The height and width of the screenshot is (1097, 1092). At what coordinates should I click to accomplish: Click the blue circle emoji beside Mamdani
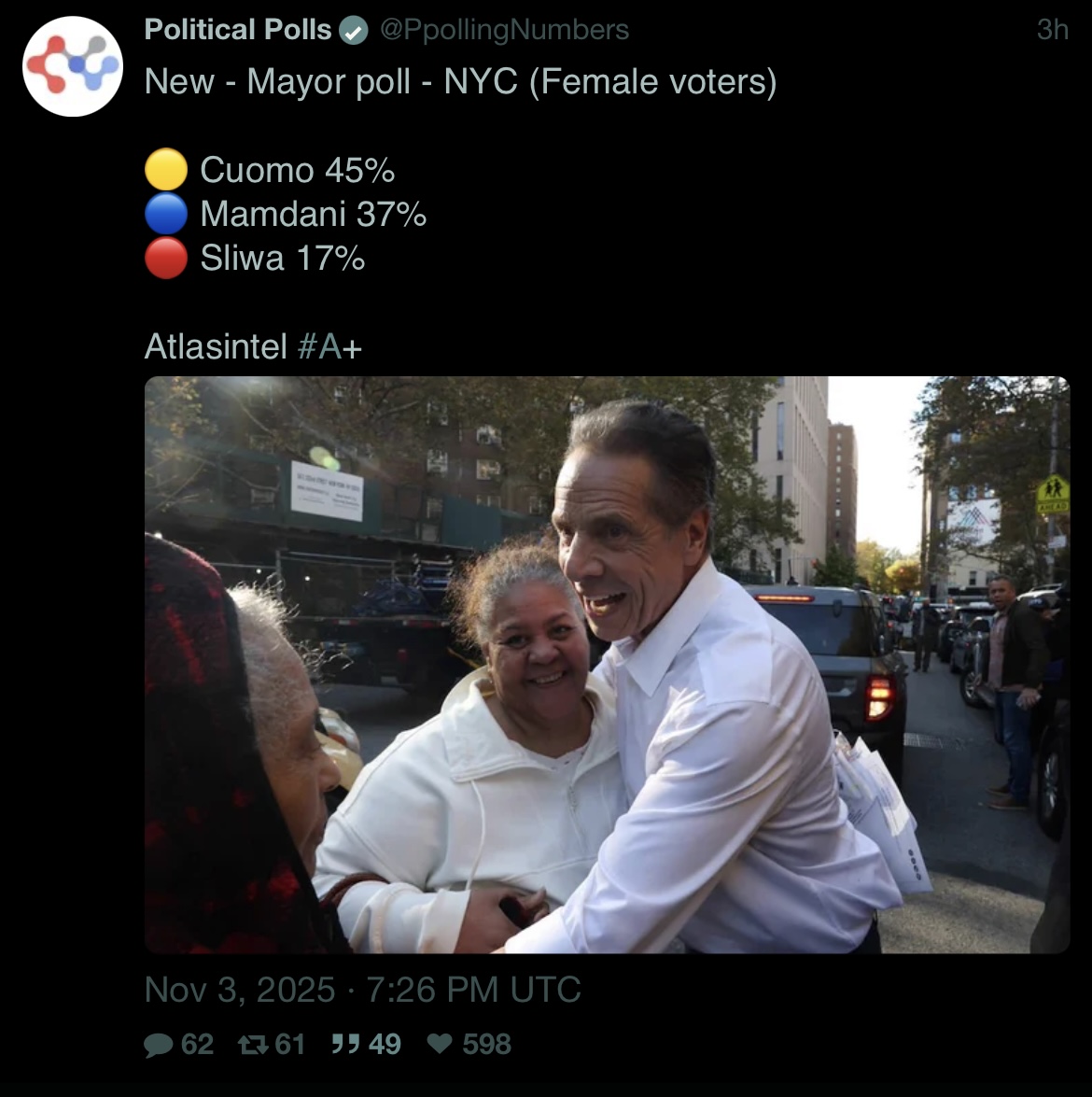click(x=166, y=214)
